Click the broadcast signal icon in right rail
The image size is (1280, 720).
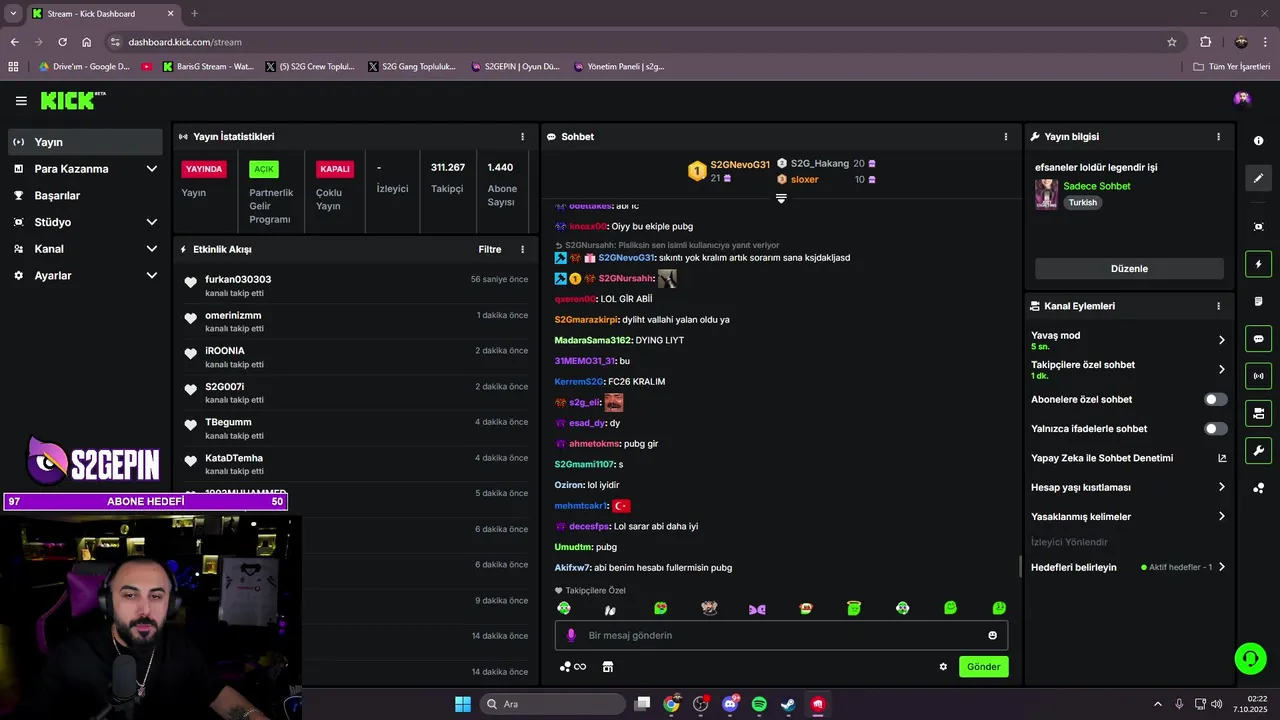[1258, 376]
